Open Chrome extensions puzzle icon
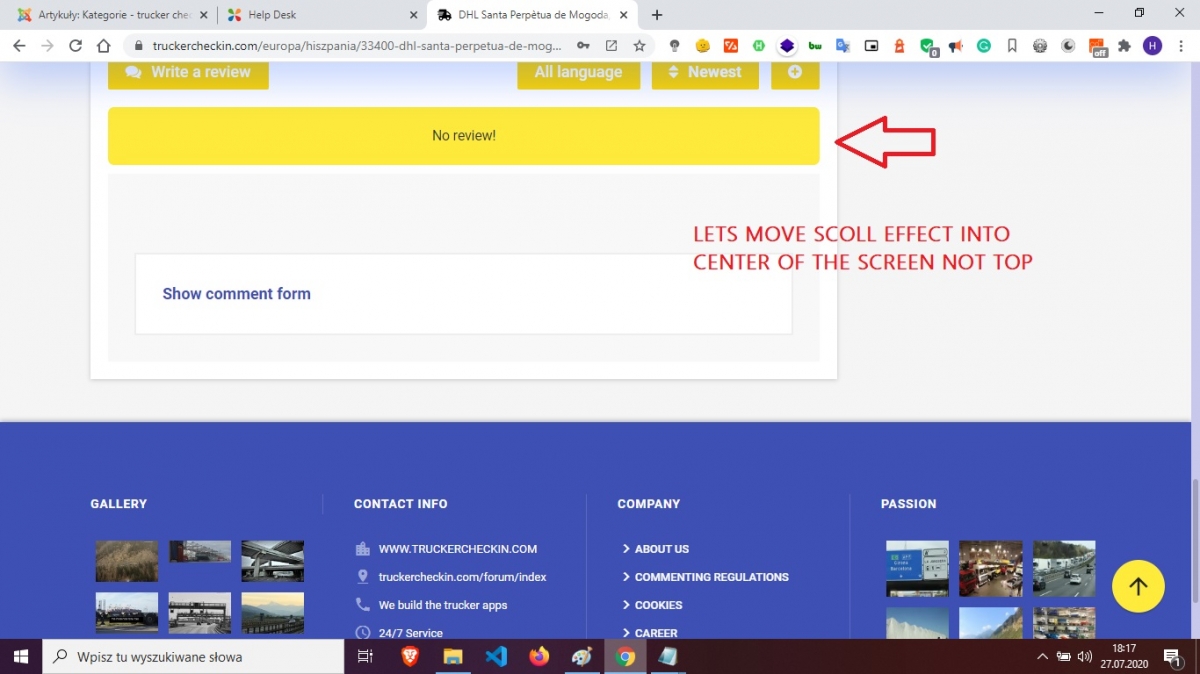1200x674 pixels. coord(1125,46)
